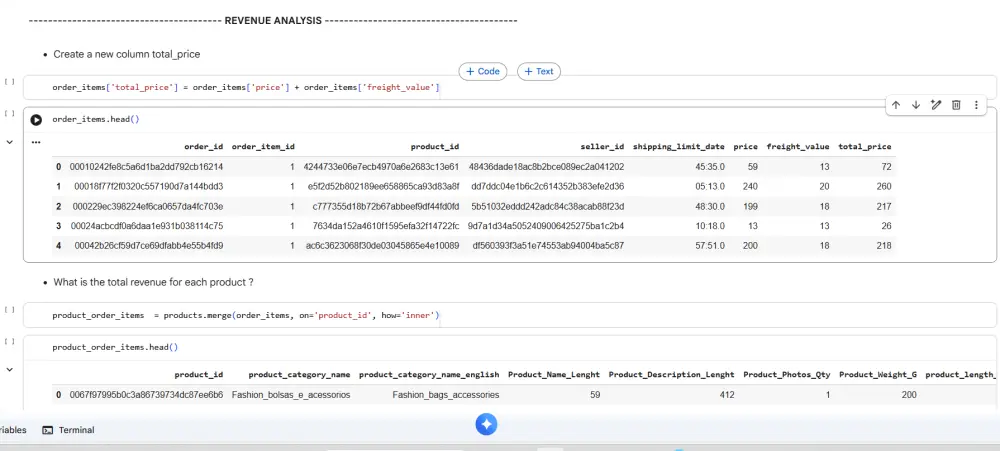Screen dimensions: 1000x451
Task: Click the Product_Photos_Qty column header
Action: pyautogui.click(x=787, y=375)
